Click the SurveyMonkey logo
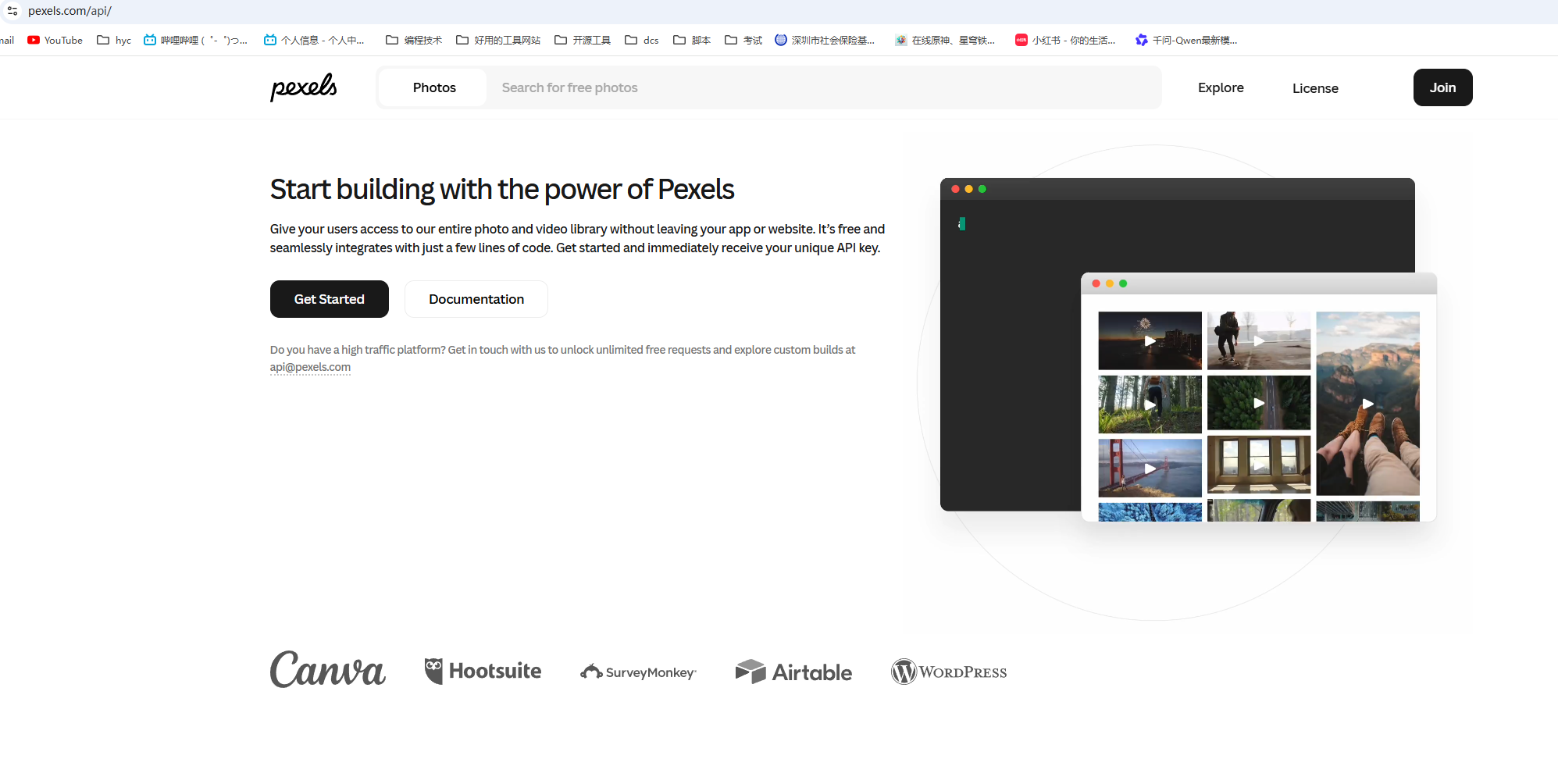Viewport: 1558px width, 784px height. click(x=638, y=672)
